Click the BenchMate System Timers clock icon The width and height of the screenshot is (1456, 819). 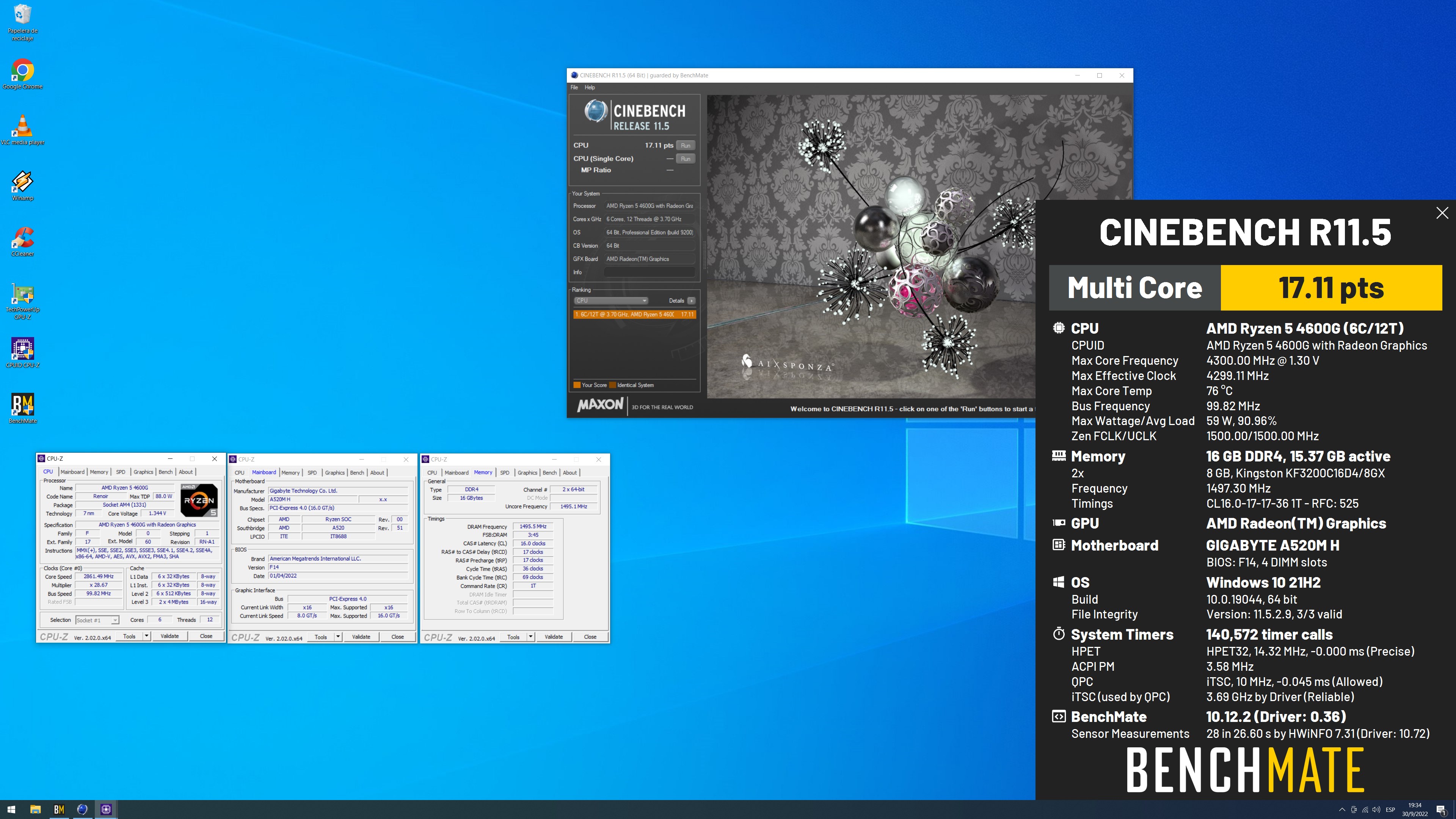coord(1059,634)
